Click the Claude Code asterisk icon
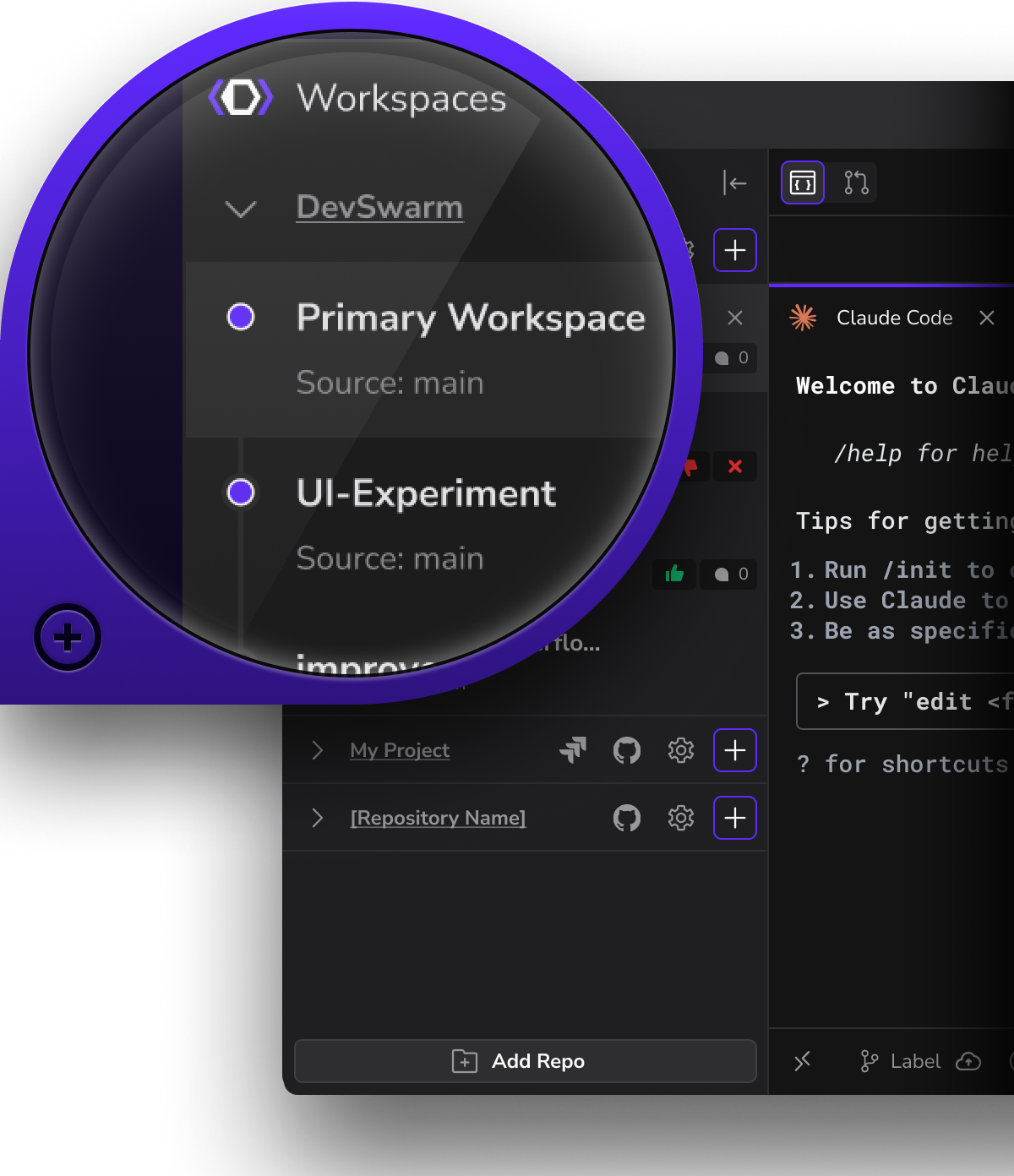Viewport: 1014px width, 1176px height. (x=804, y=318)
